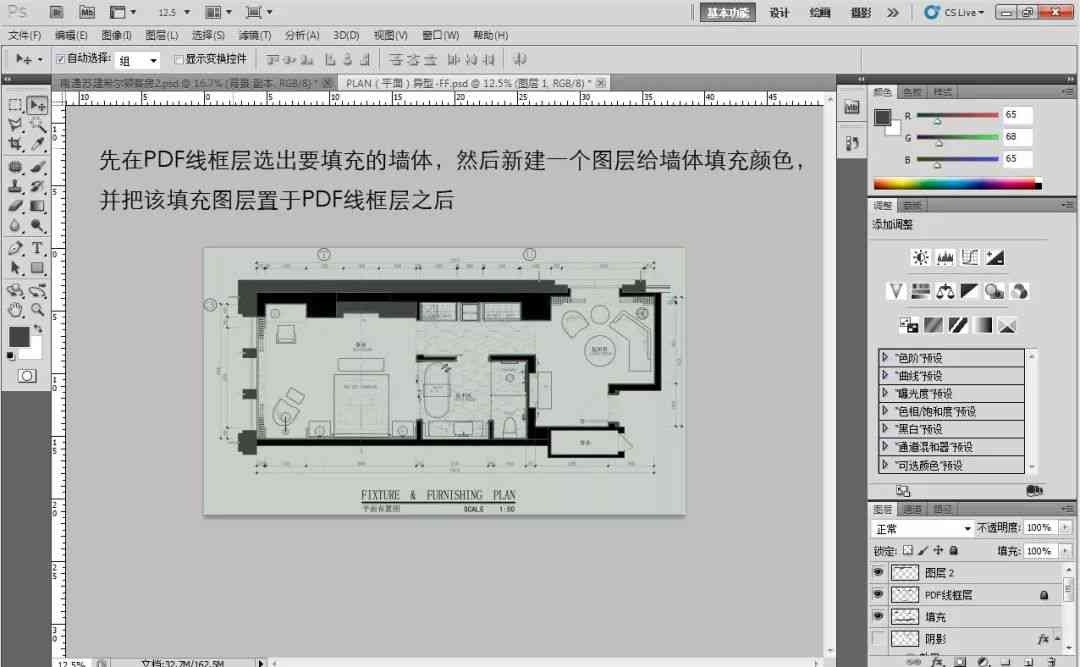Select the Lasso tool

click(x=15, y=125)
